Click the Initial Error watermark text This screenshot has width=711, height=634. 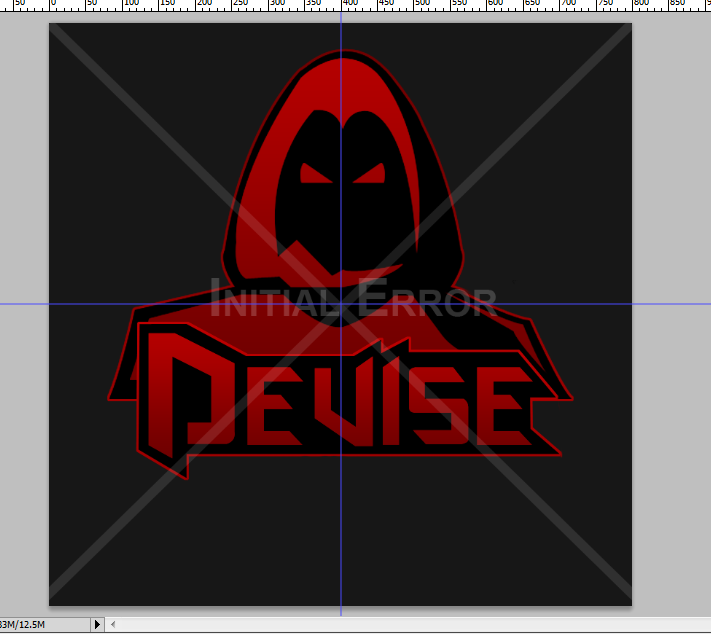354,299
